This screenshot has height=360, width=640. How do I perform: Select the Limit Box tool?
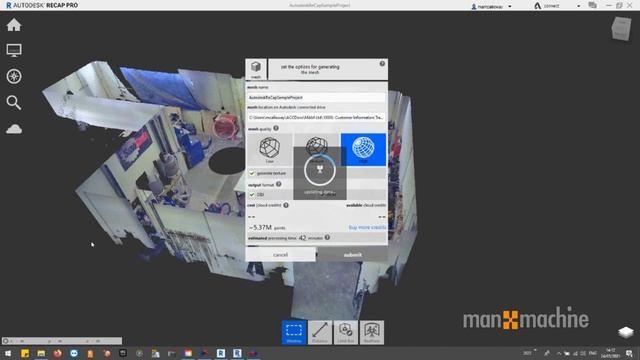point(346,332)
